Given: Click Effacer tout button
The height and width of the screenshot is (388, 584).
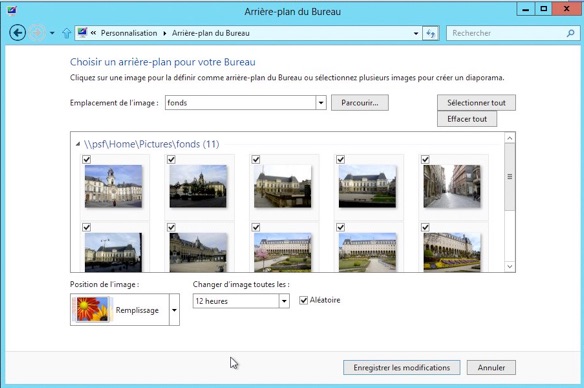Looking at the screenshot, I should [x=467, y=119].
